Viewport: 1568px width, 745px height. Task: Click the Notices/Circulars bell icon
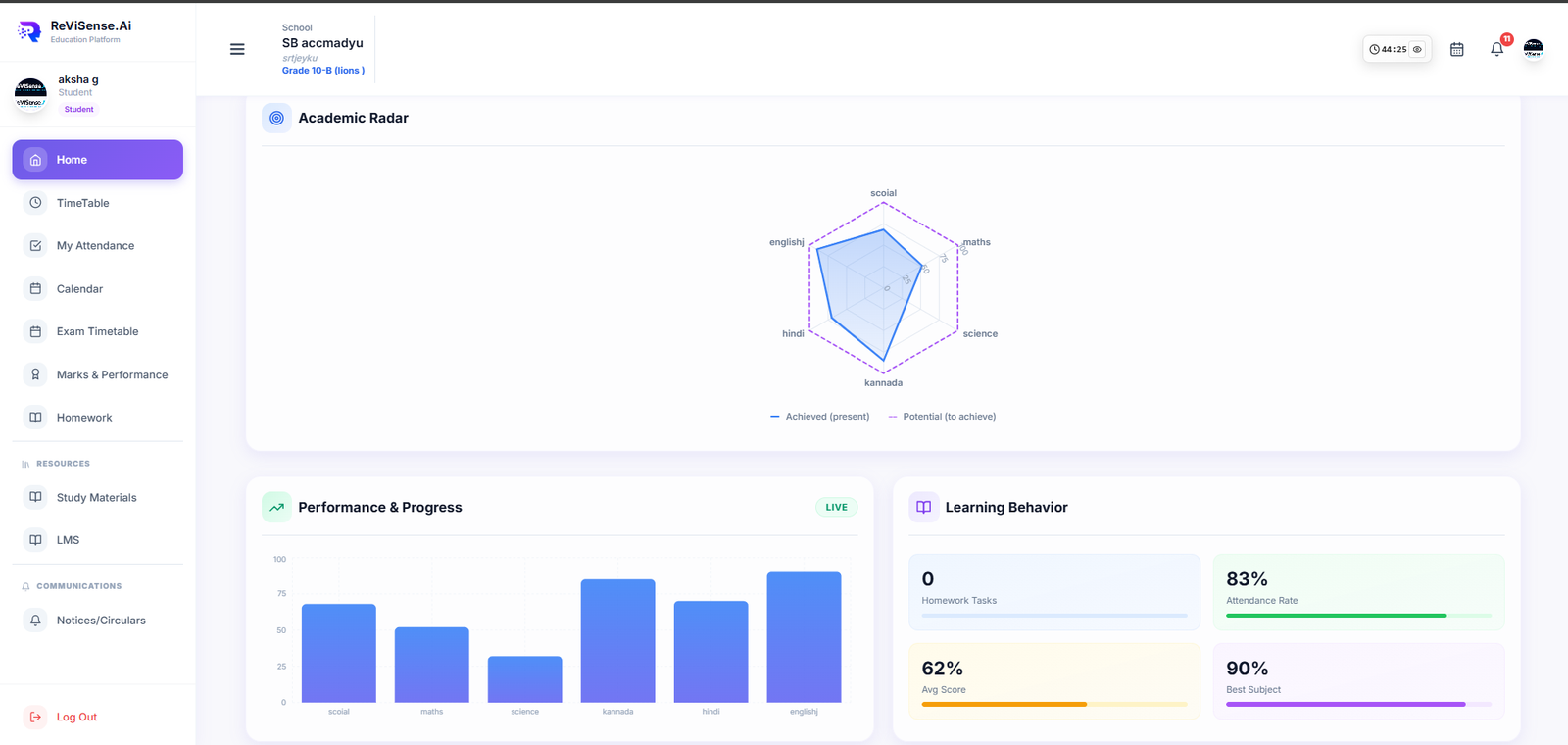35,621
